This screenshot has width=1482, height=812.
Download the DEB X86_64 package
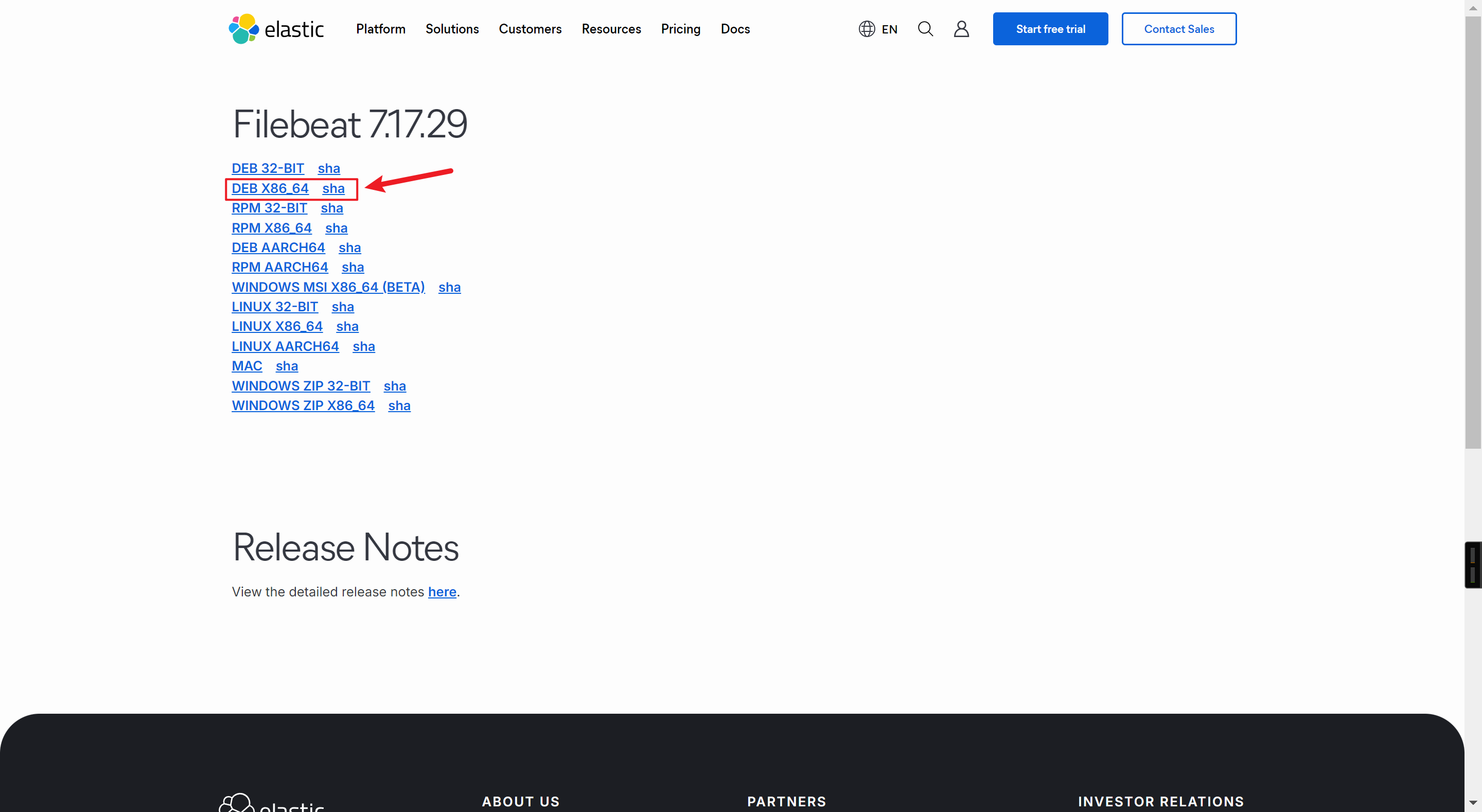coord(270,189)
